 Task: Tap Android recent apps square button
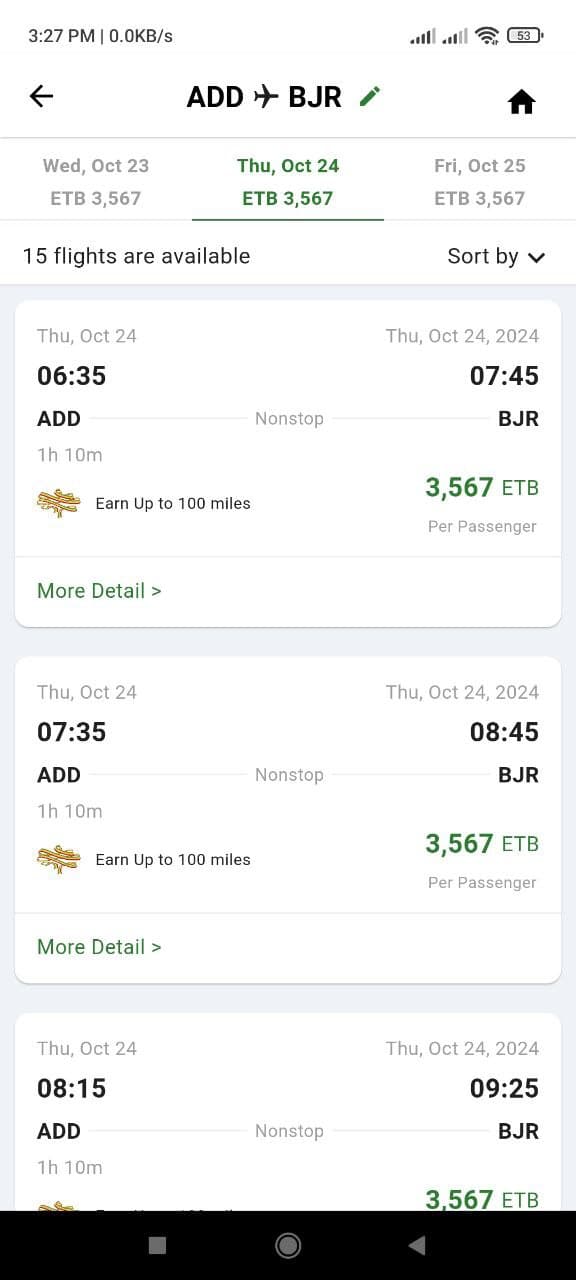pos(157,1245)
